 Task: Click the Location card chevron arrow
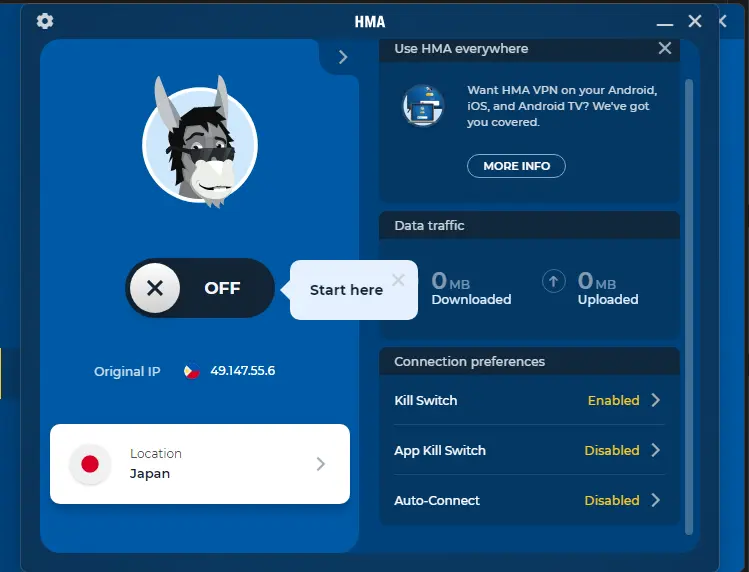pos(321,464)
